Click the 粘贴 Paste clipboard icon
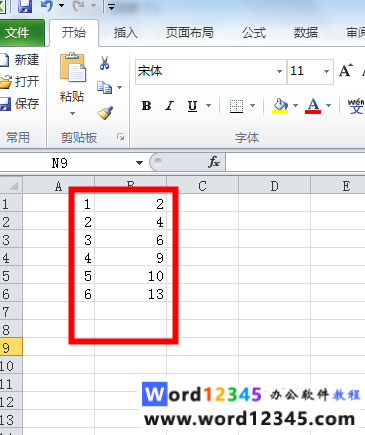The width and height of the screenshot is (365, 435). 73,67
